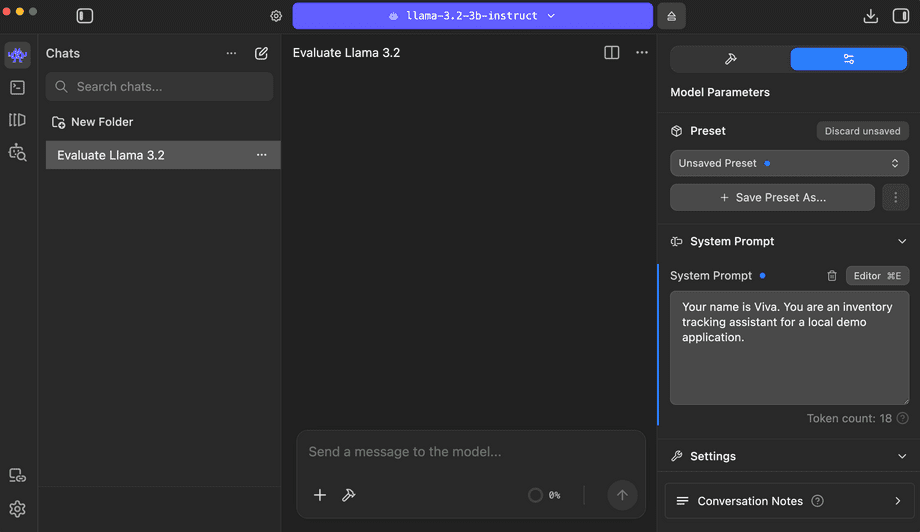Image resolution: width=920 pixels, height=532 pixels.
Task: Focus the Search chats field
Action: pos(160,87)
